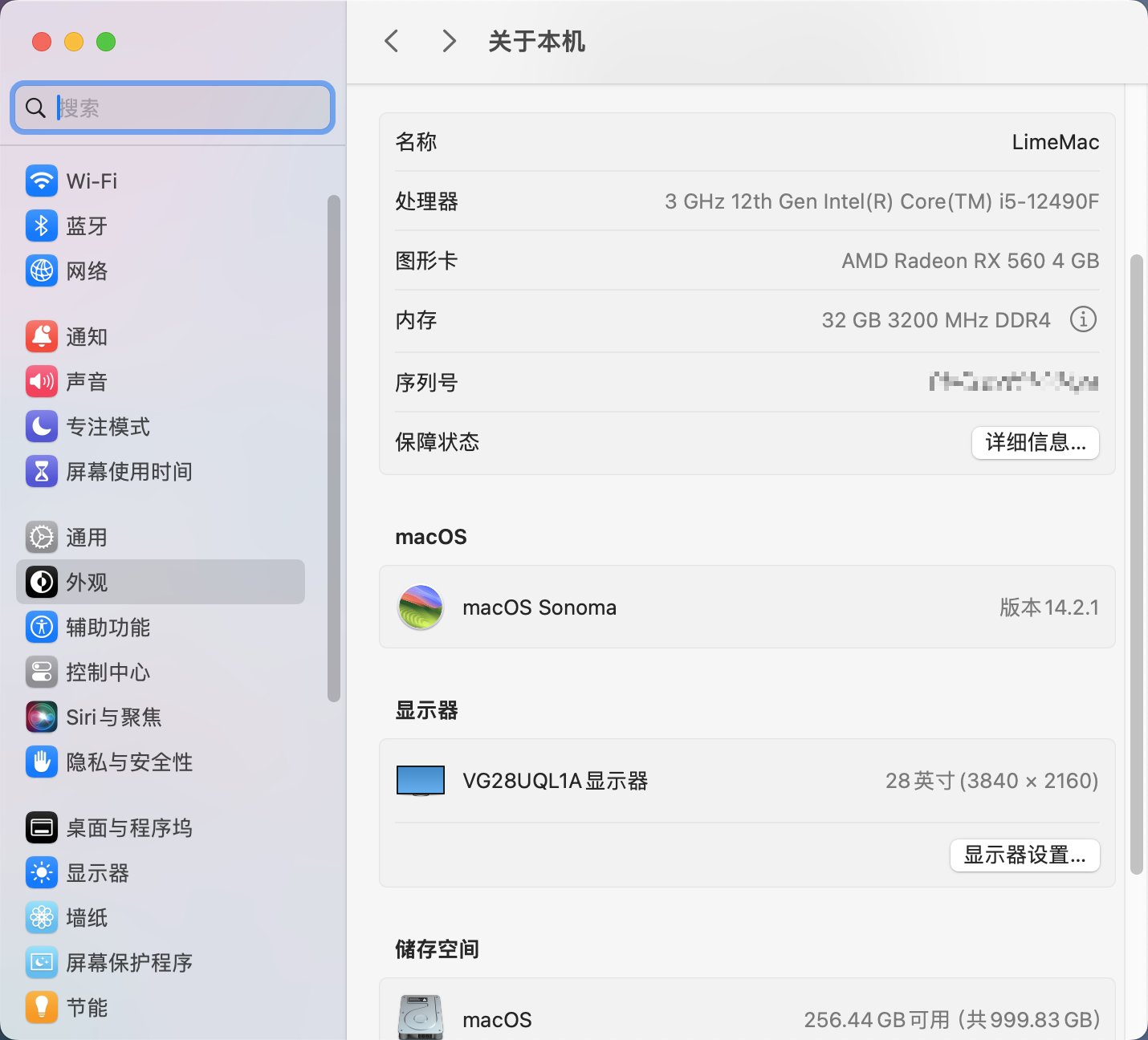1148x1040 pixels.
Task: Click the macOS hard disk icon
Action: 421,1018
